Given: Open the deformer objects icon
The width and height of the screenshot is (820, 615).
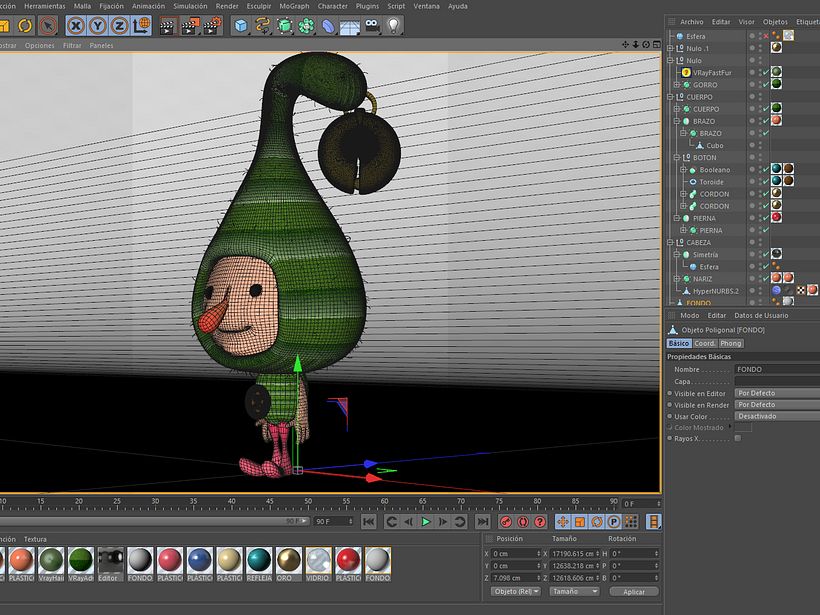Looking at the screenshot, I should point(328,26).
